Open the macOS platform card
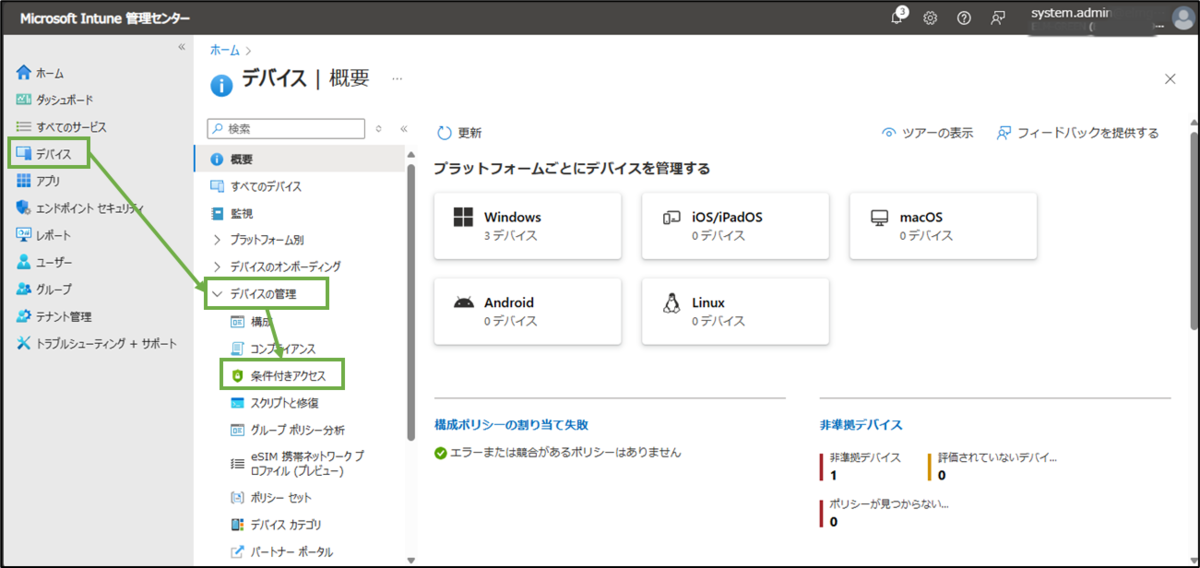This screenshot has height=568, width=1200. click(x=943, y=226)
